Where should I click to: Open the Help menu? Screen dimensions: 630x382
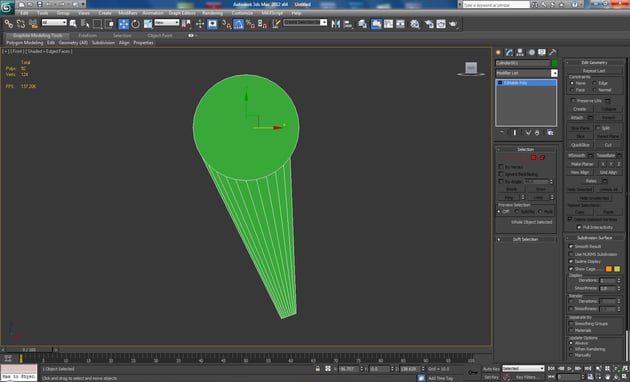pyautogui.click(x=296, y=13)
